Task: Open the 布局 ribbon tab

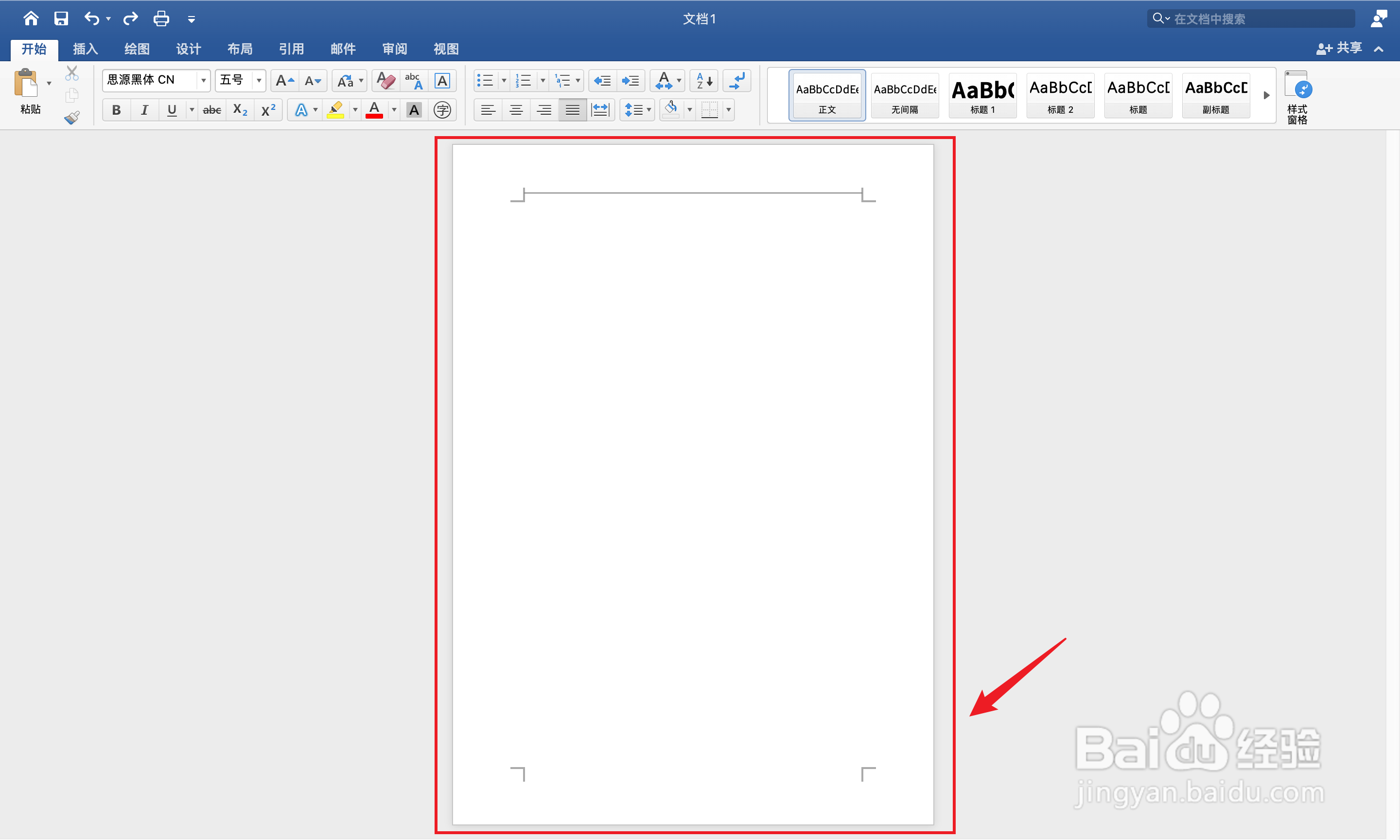Action: tap(240, 49)
